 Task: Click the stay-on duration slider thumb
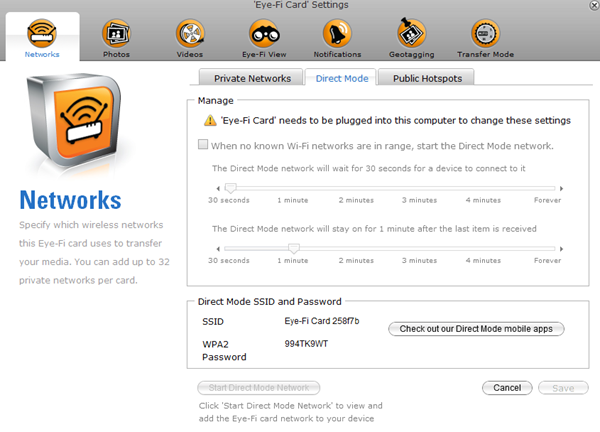pos(293,248)
